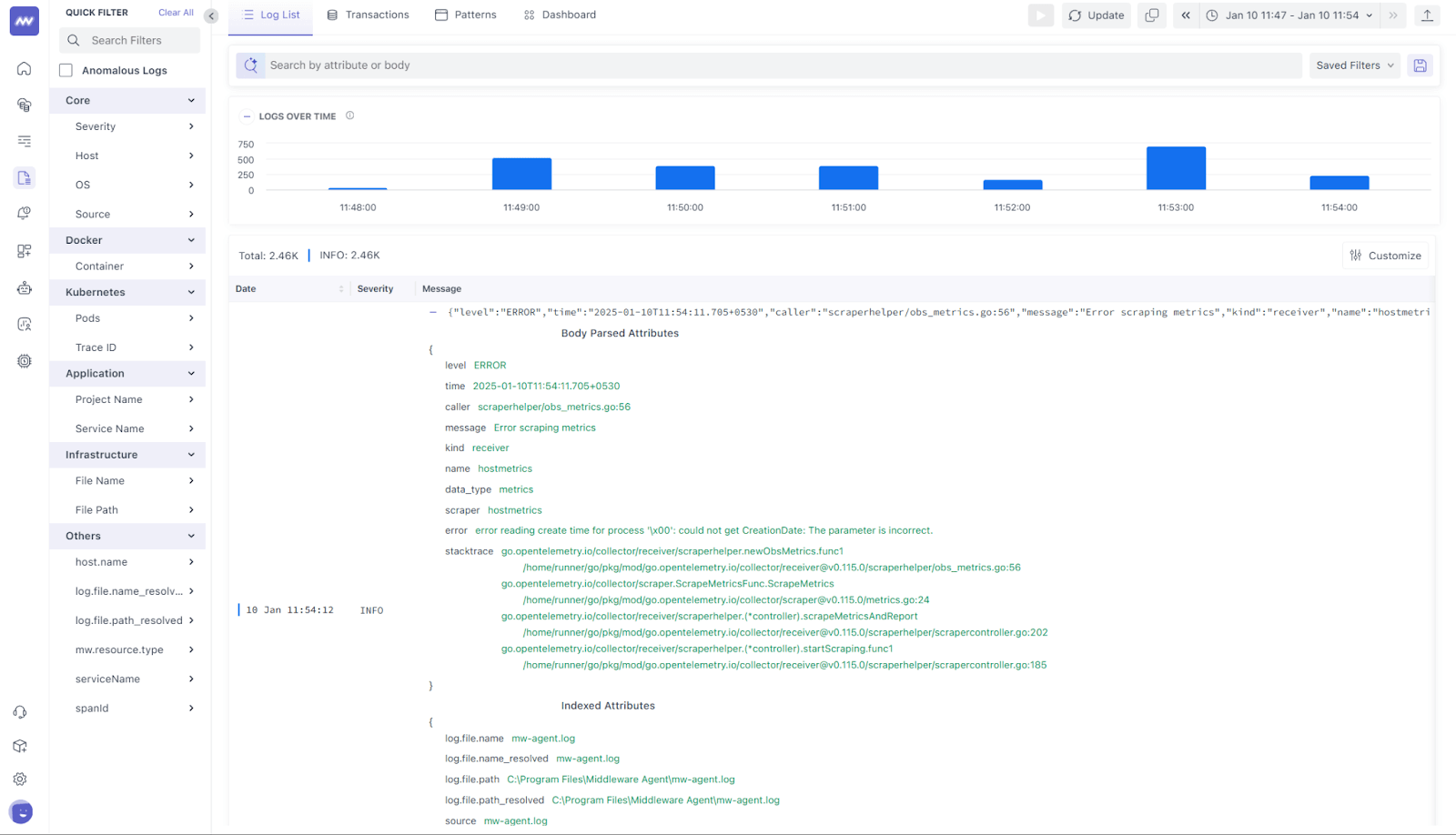This screenshot has height=835, width=1456.
Task: Open the time range picker dropdown
Action: point(1289,15)
